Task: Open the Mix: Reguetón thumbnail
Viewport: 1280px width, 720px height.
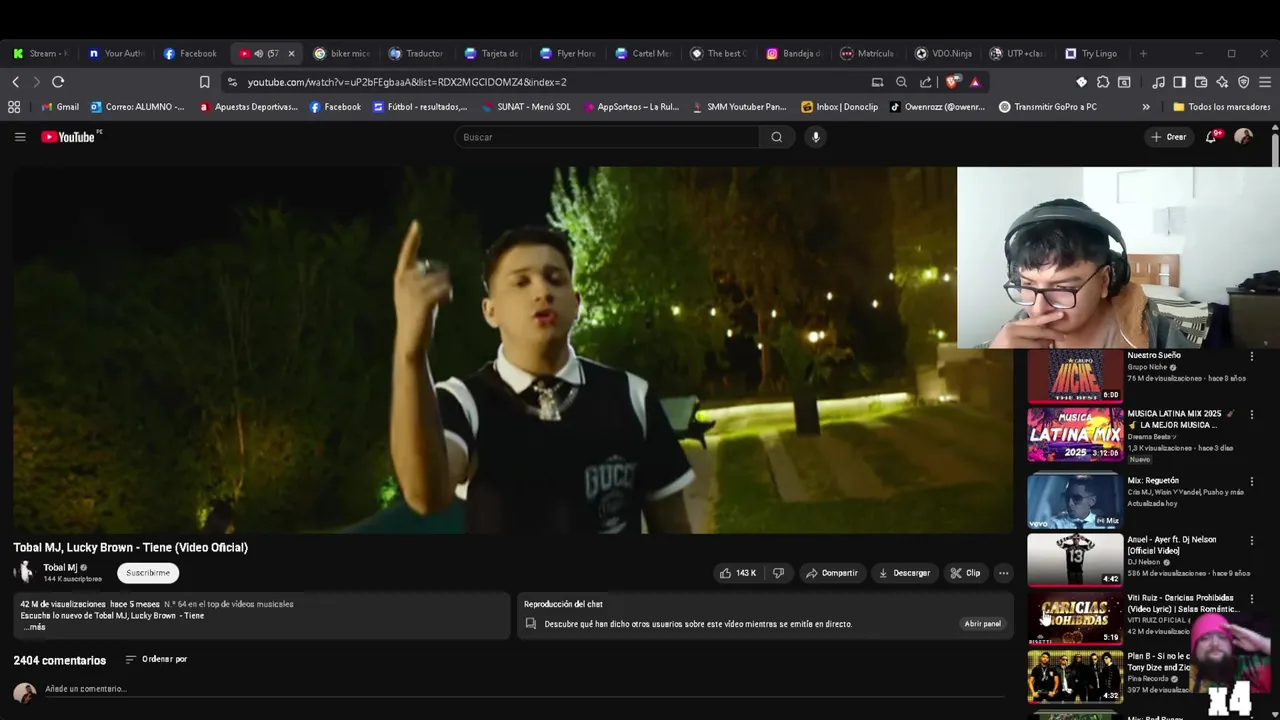Action: 1075,500
